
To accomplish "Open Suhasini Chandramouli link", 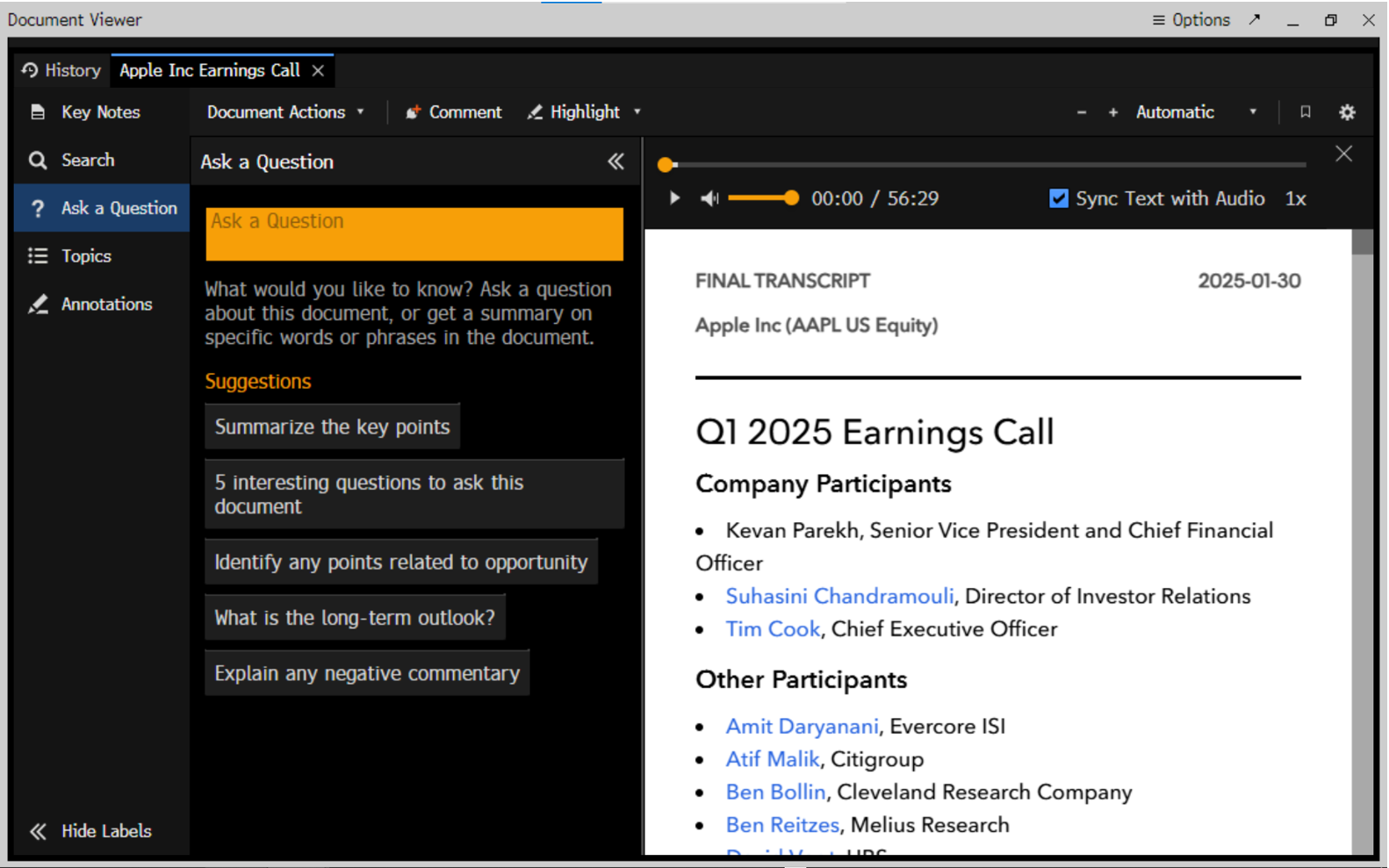I will coord(839,596).
